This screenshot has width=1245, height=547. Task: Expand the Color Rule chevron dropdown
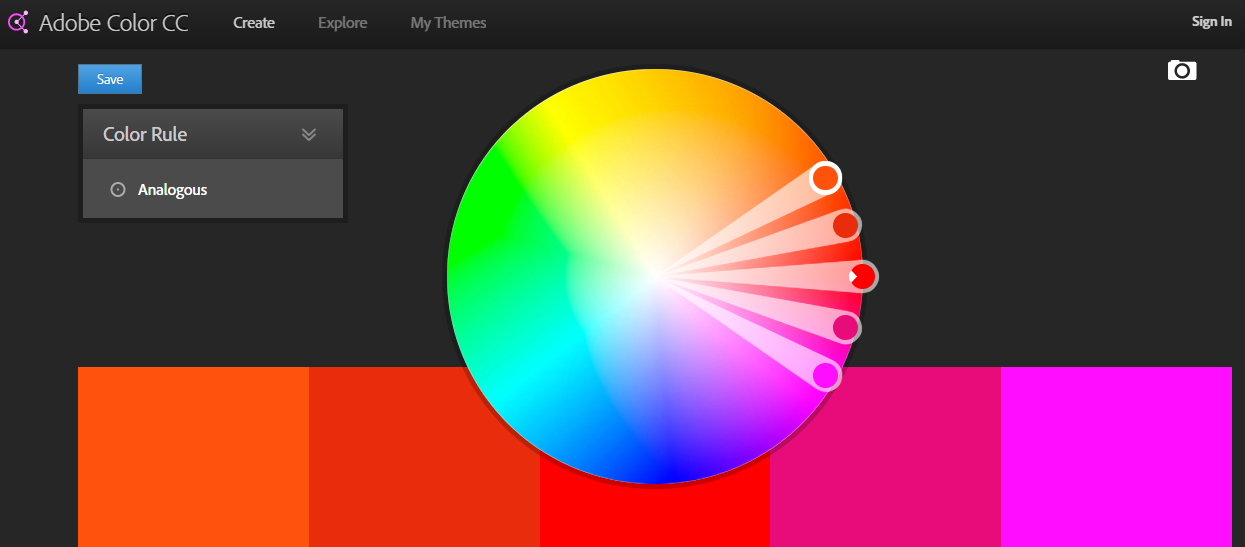[x=309, y=134]
